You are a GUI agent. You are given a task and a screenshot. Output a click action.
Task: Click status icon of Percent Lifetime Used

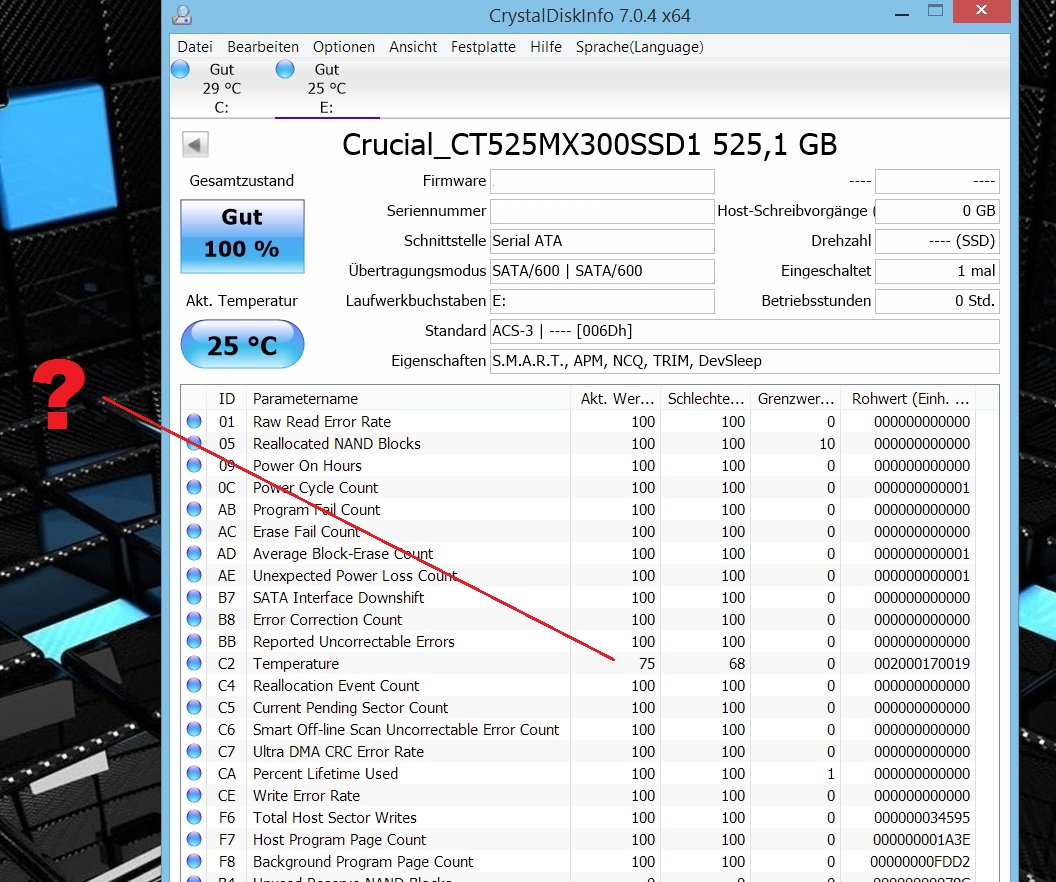194,774
